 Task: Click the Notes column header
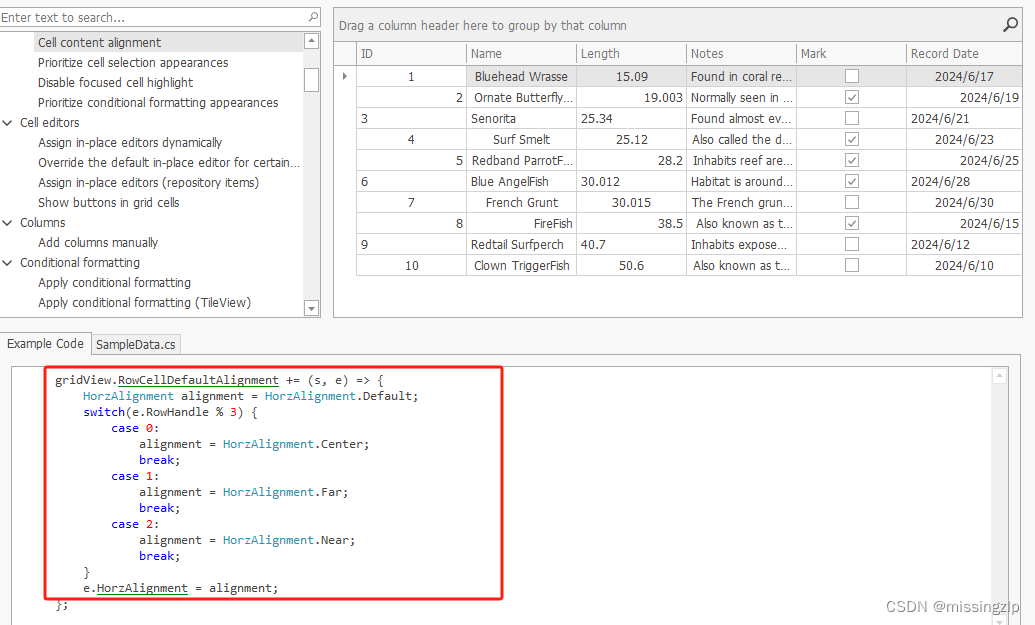[x=741, y=53]
